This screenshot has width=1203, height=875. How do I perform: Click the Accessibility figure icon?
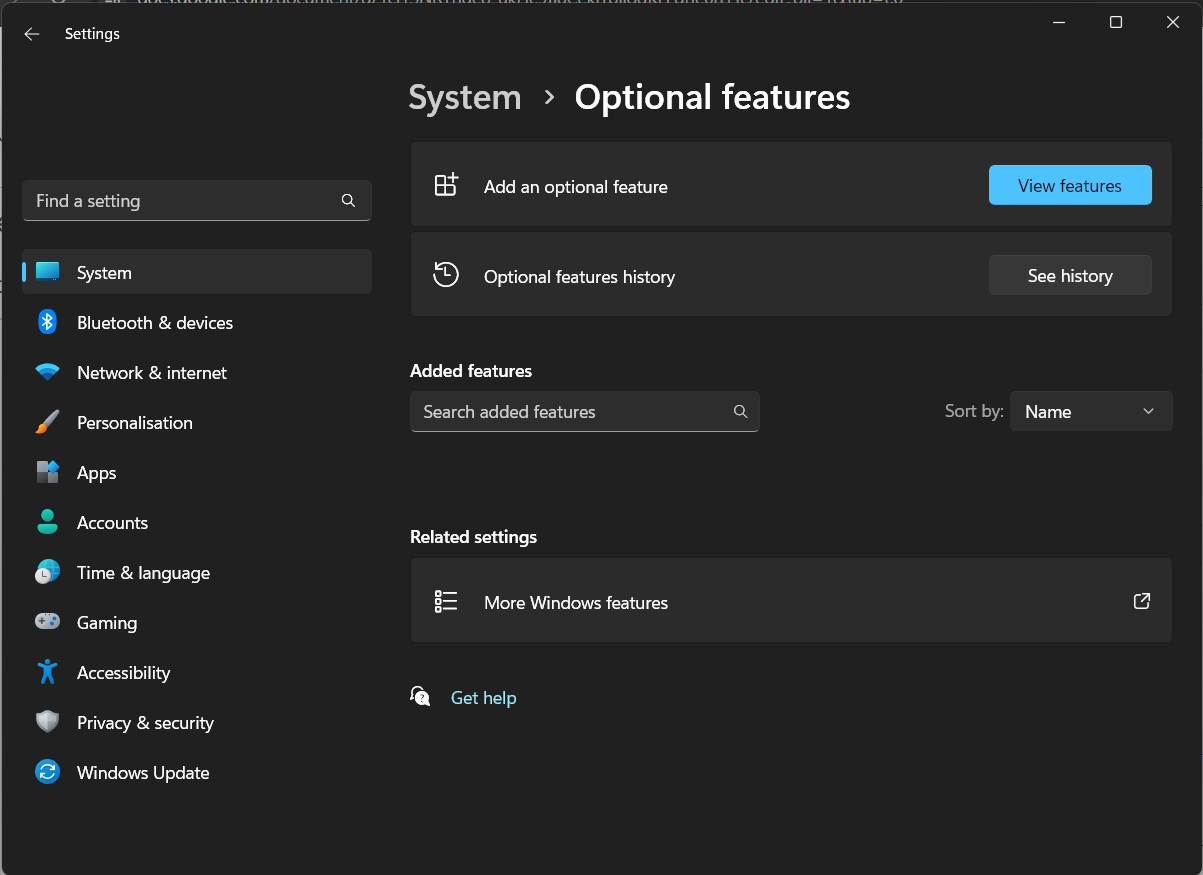click(47, 672)
